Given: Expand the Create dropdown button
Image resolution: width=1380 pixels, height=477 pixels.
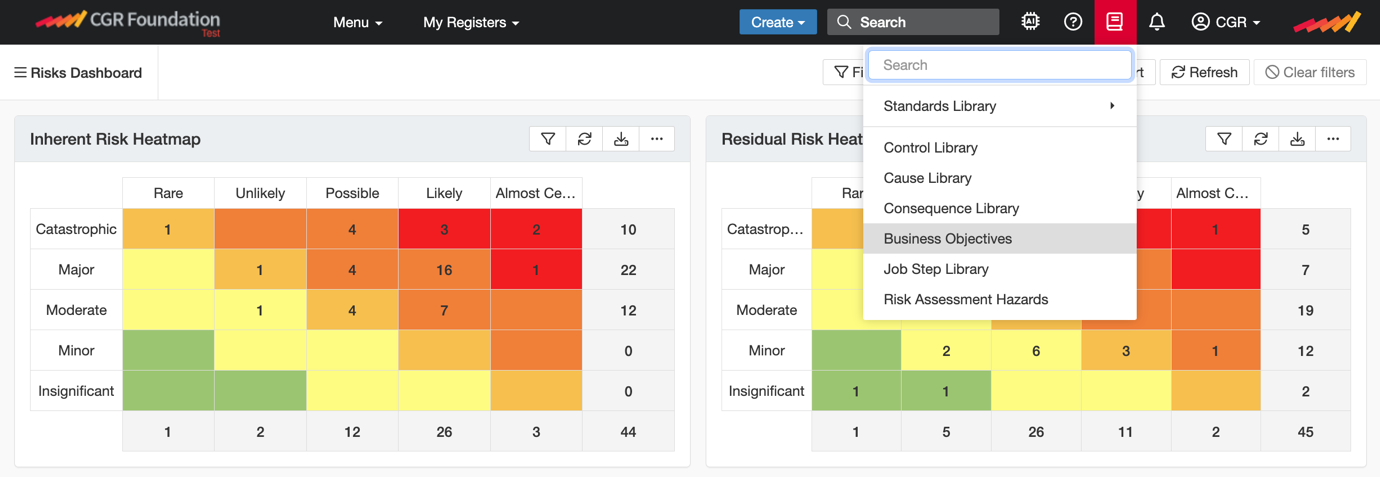Looking at the screenshot, I should tap(778, 22).
